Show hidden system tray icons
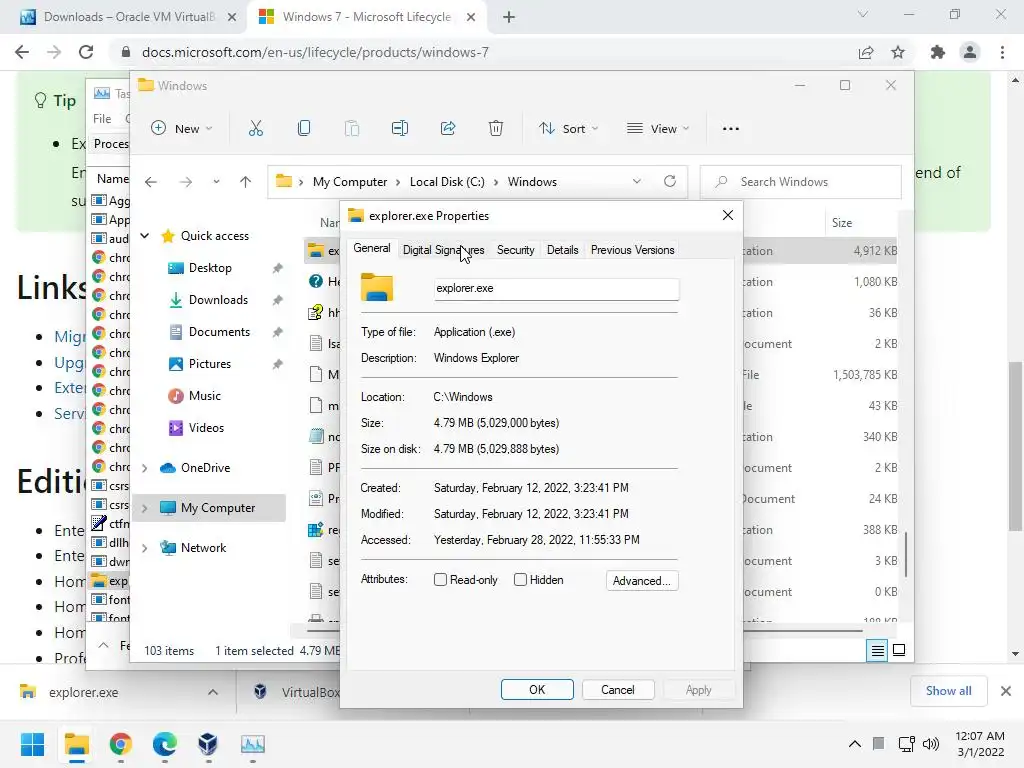This screenshot has height=768, width=1024. [x=854, y=744]
